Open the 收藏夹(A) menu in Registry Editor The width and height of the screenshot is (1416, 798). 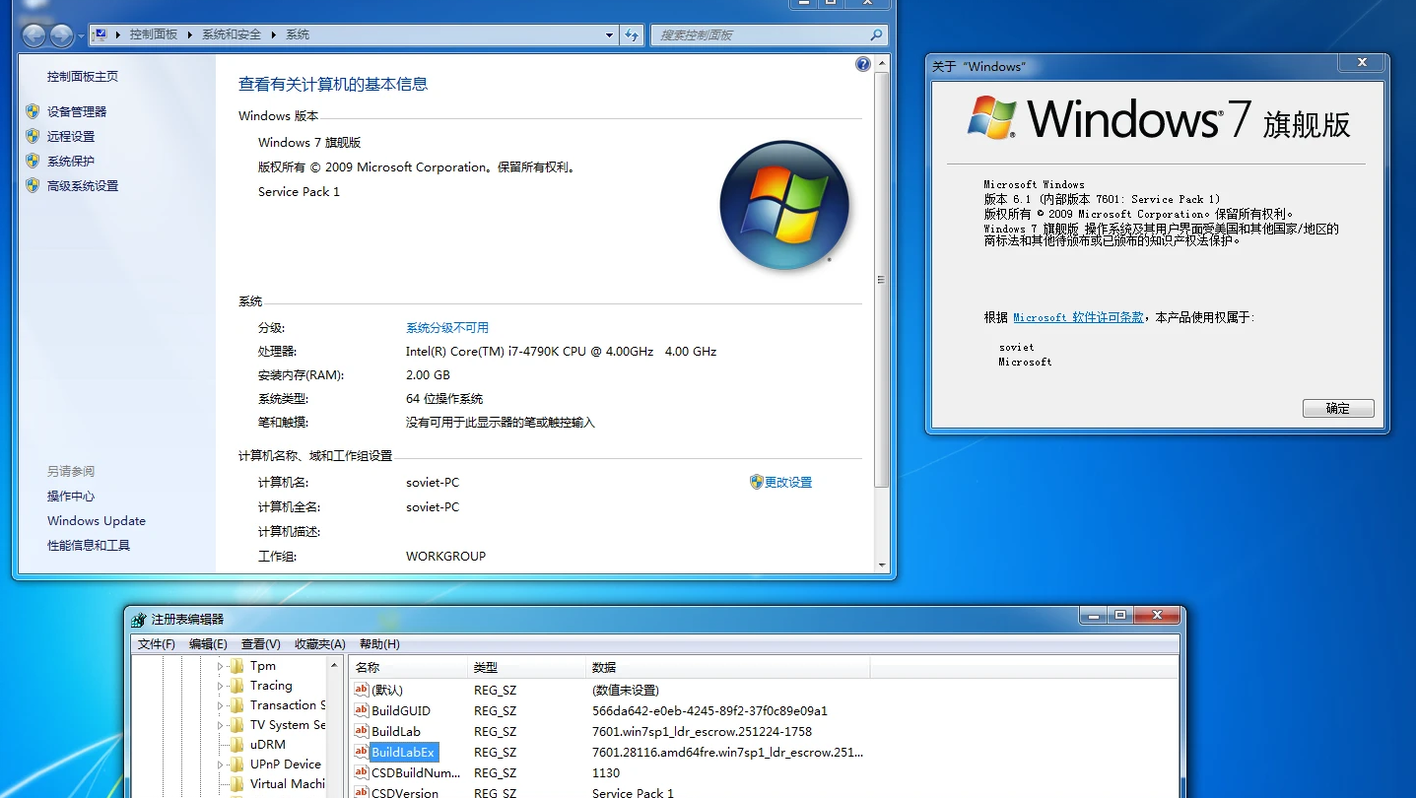320,644
